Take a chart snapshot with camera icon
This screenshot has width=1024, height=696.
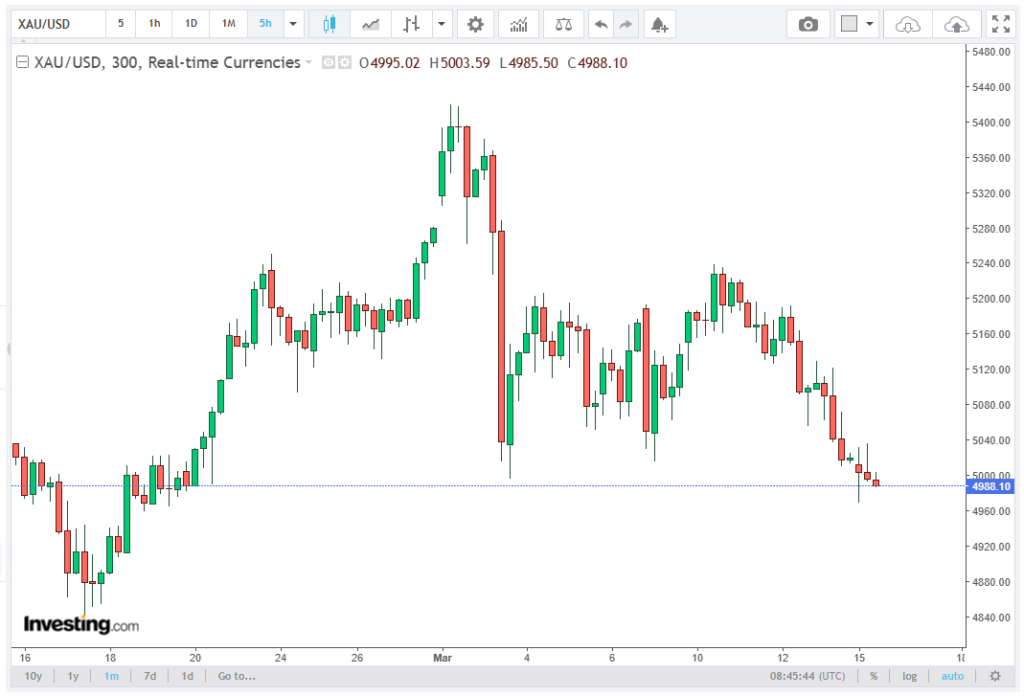808,24
